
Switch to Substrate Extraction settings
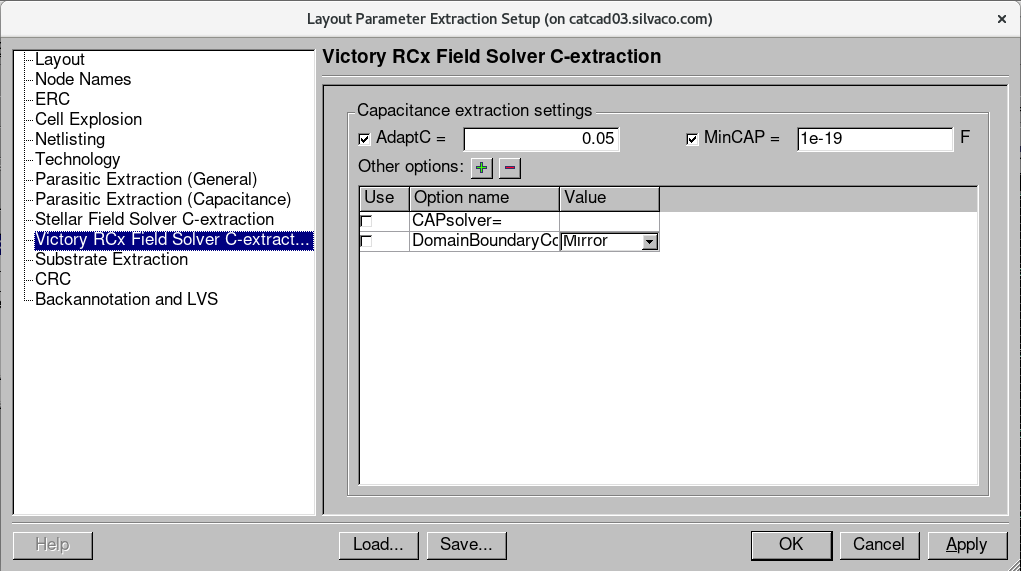111,260
